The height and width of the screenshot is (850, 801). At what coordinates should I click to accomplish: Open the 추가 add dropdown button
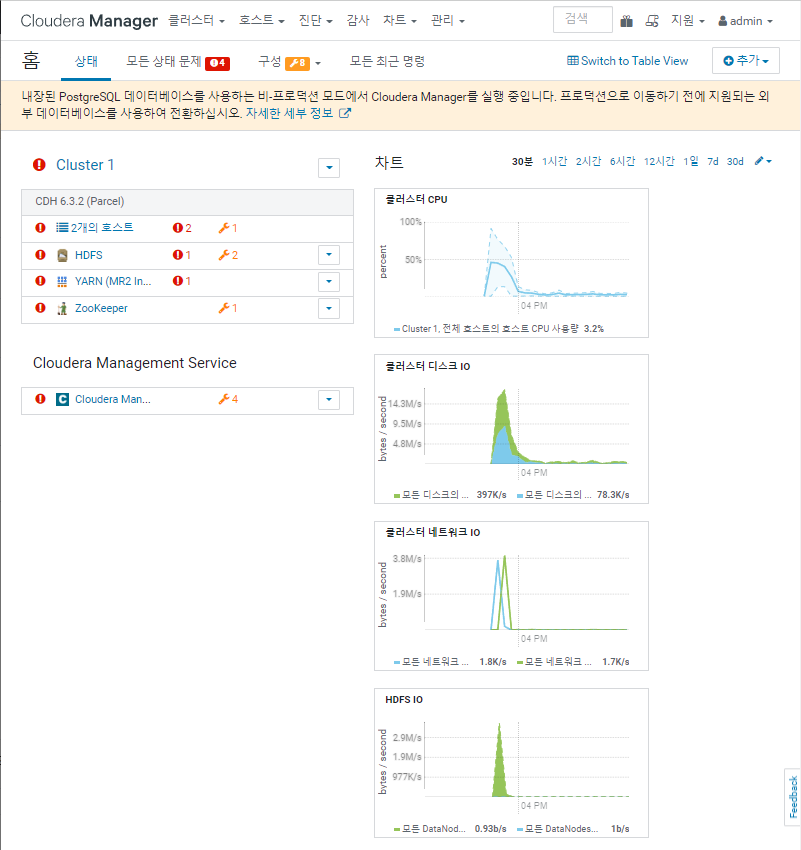746,61
